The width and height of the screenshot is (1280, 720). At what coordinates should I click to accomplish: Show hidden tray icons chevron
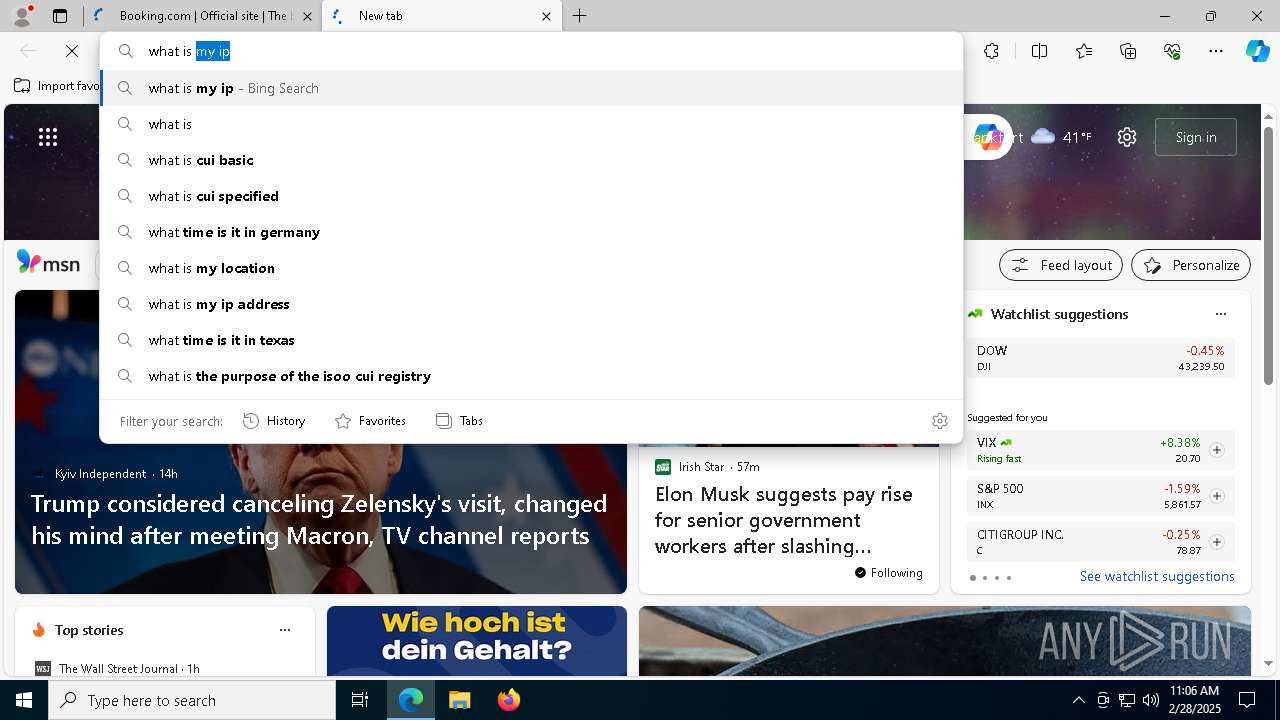1078,700
